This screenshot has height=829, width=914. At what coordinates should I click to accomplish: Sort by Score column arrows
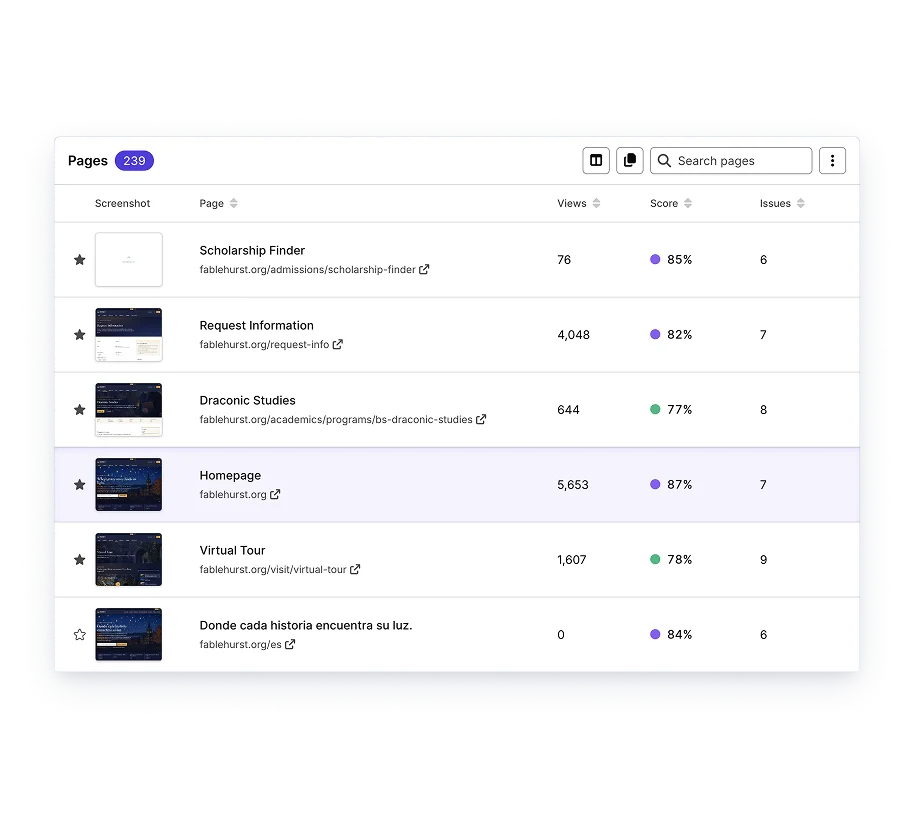tap(688, 203)
